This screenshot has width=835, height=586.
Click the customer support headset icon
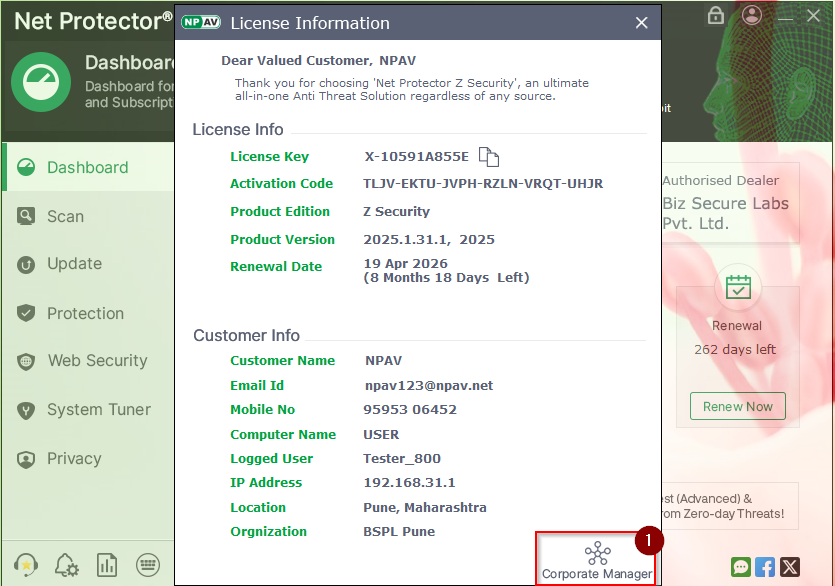click(x=26, y=566)
